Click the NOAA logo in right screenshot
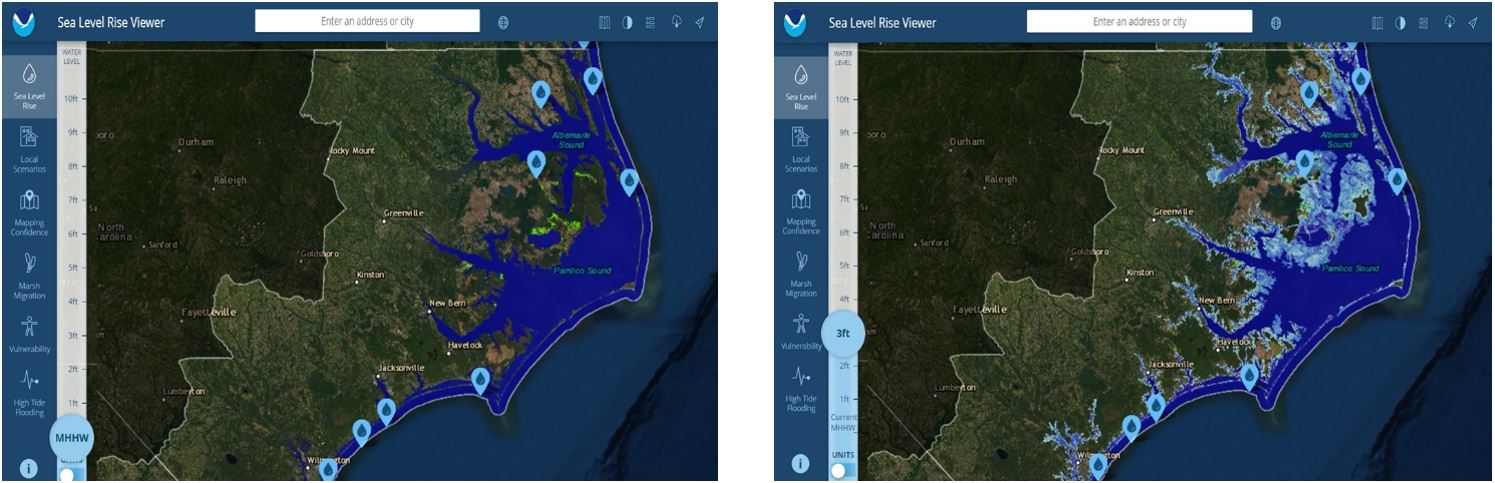Screen dimensions: 1495x483 796,21
